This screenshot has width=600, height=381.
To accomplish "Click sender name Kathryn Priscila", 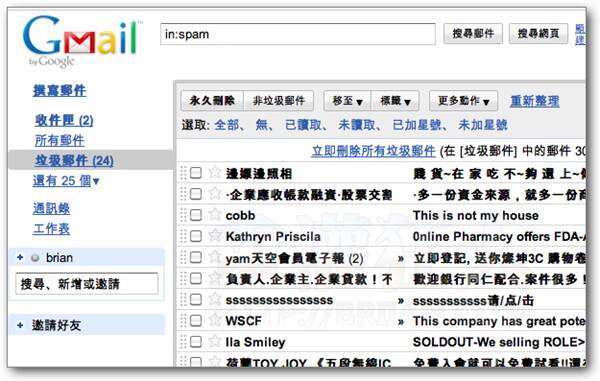I will pos(273,236).
